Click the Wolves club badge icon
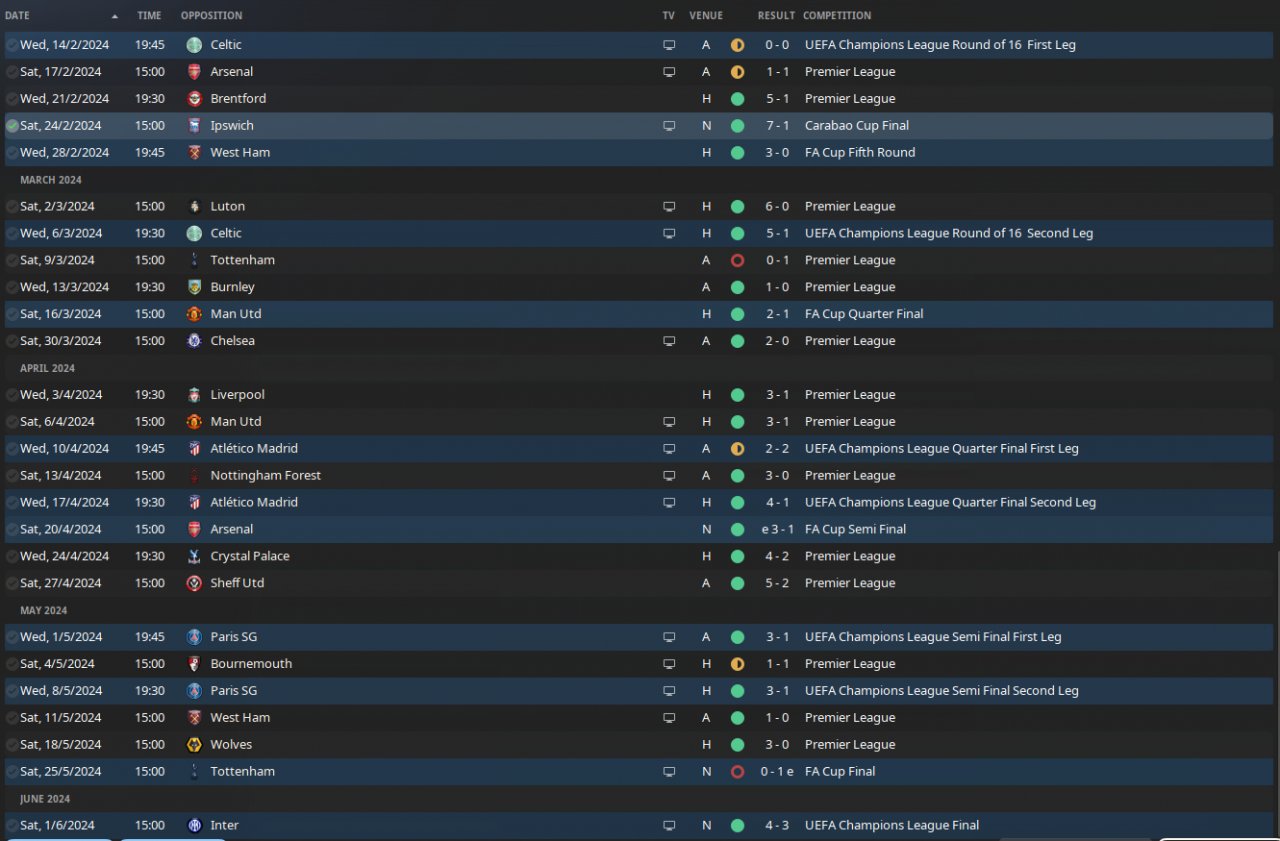This screenshot has width=1280, height=841. click(194, 745)
